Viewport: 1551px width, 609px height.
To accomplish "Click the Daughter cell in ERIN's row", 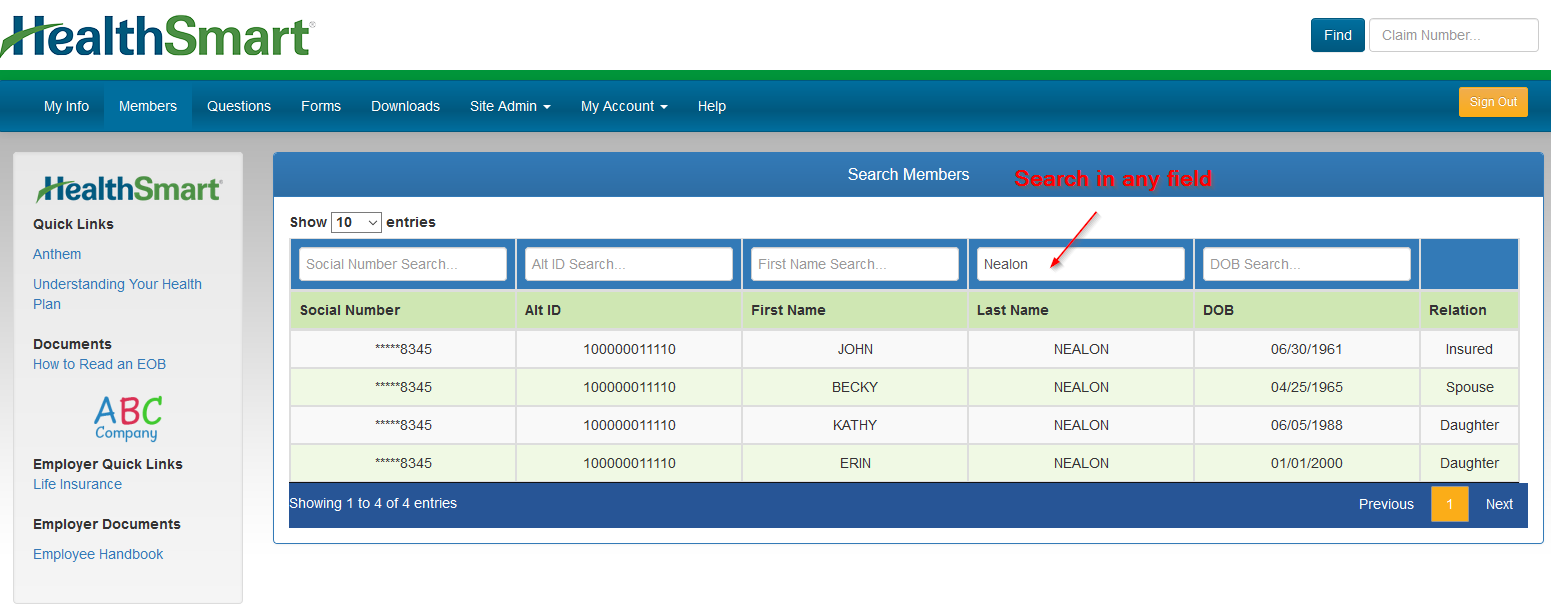I will pyautogui.click(x=1469, y=463).
